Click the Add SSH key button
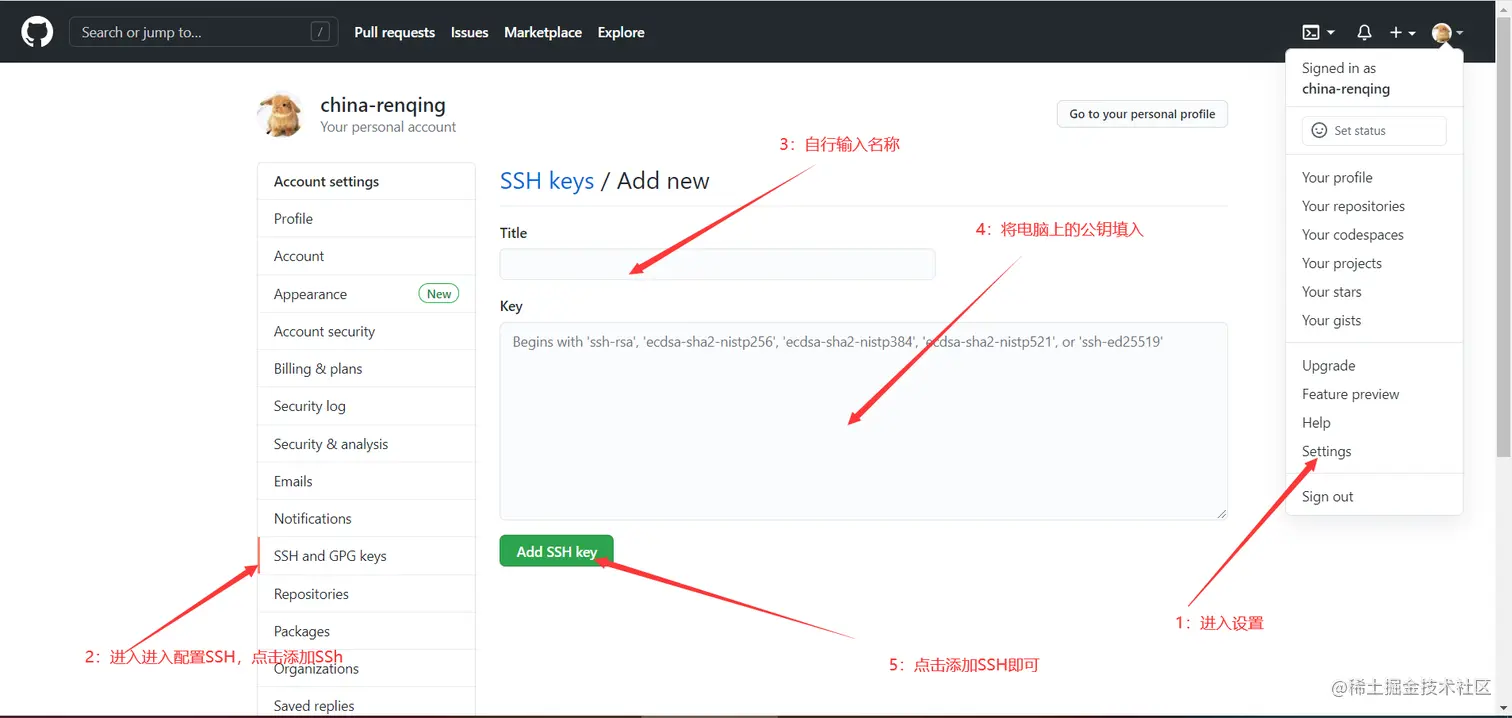Image resolution: width=1512 pixels, height=718 pixels. tap(556, 551)
